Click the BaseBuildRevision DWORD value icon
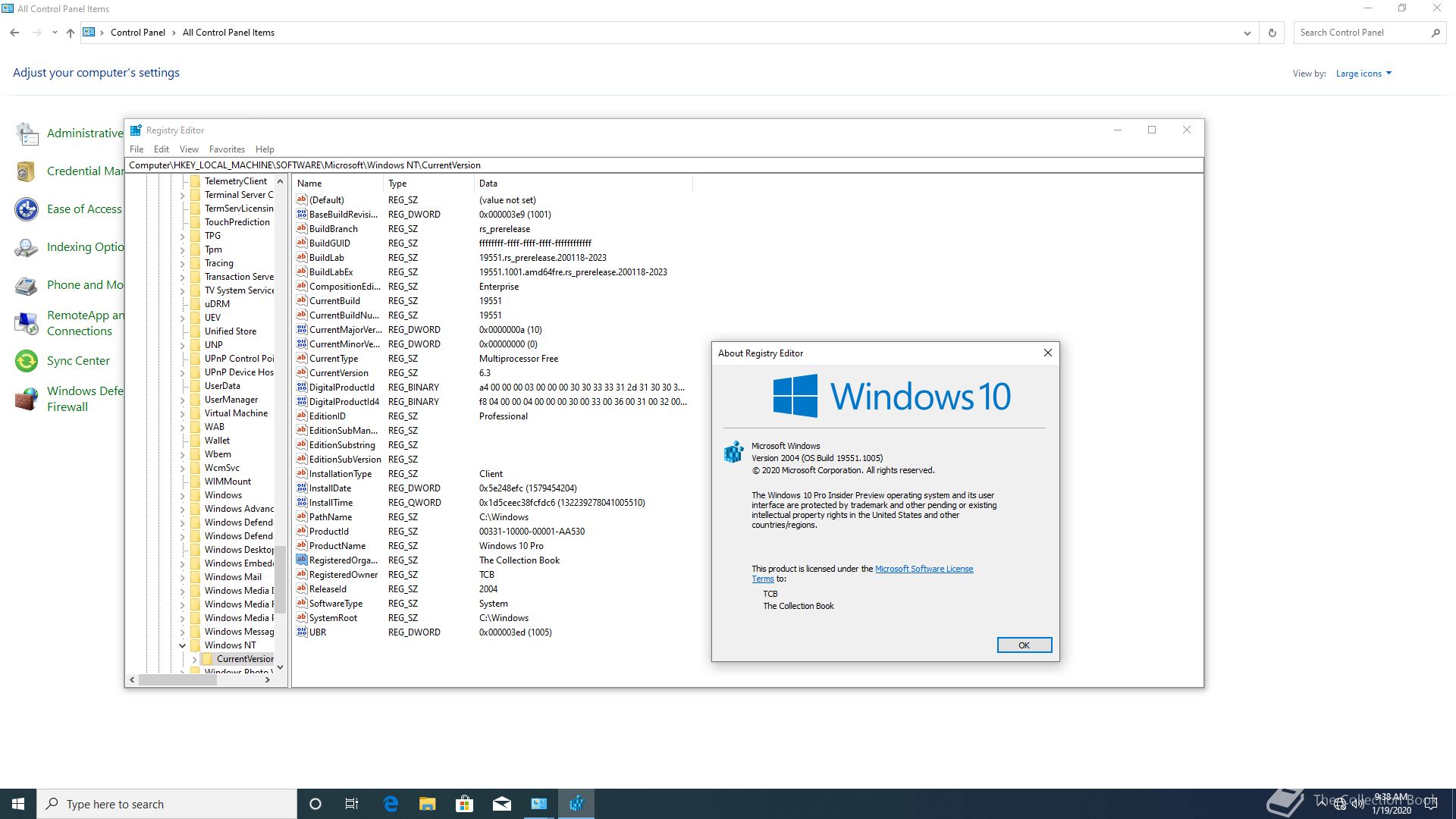 (302, 215)
